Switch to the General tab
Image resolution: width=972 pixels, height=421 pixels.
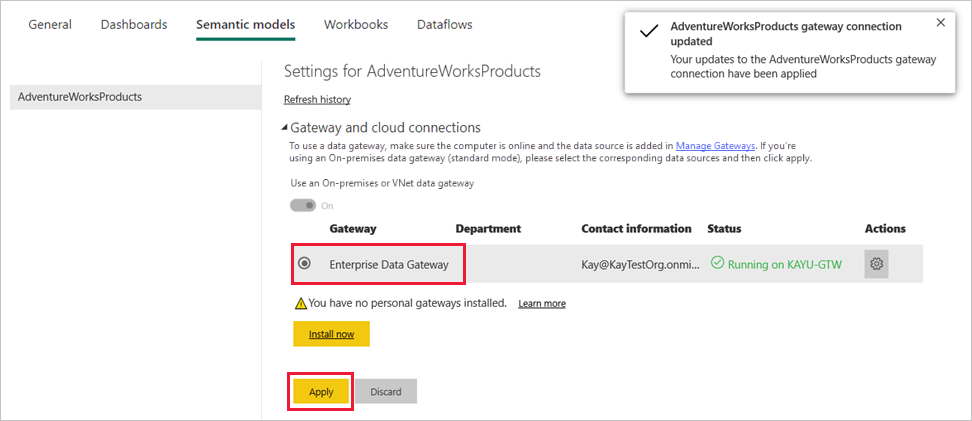point(50,24)
